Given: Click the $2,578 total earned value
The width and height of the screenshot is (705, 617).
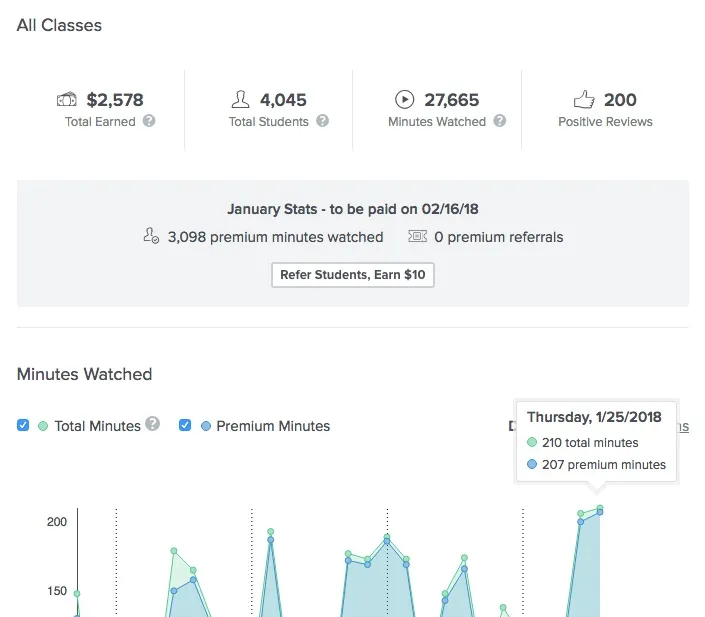Looking at the screenshot, I should (115, 100).
